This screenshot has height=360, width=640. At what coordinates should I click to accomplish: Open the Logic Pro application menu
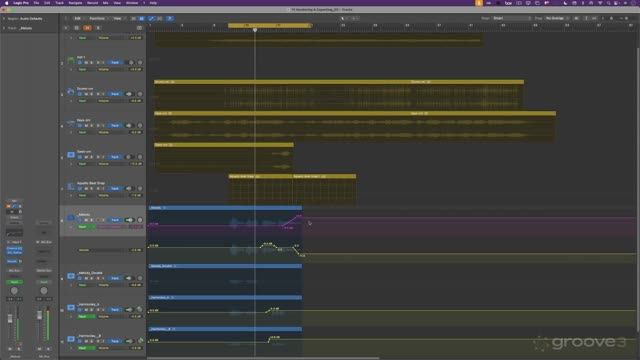tap(20, 3)
